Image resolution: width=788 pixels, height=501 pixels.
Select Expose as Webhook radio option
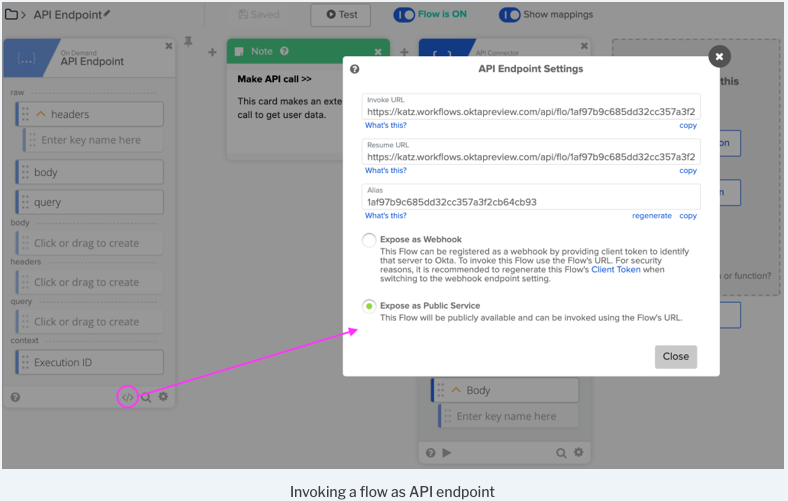click(370, 240)
